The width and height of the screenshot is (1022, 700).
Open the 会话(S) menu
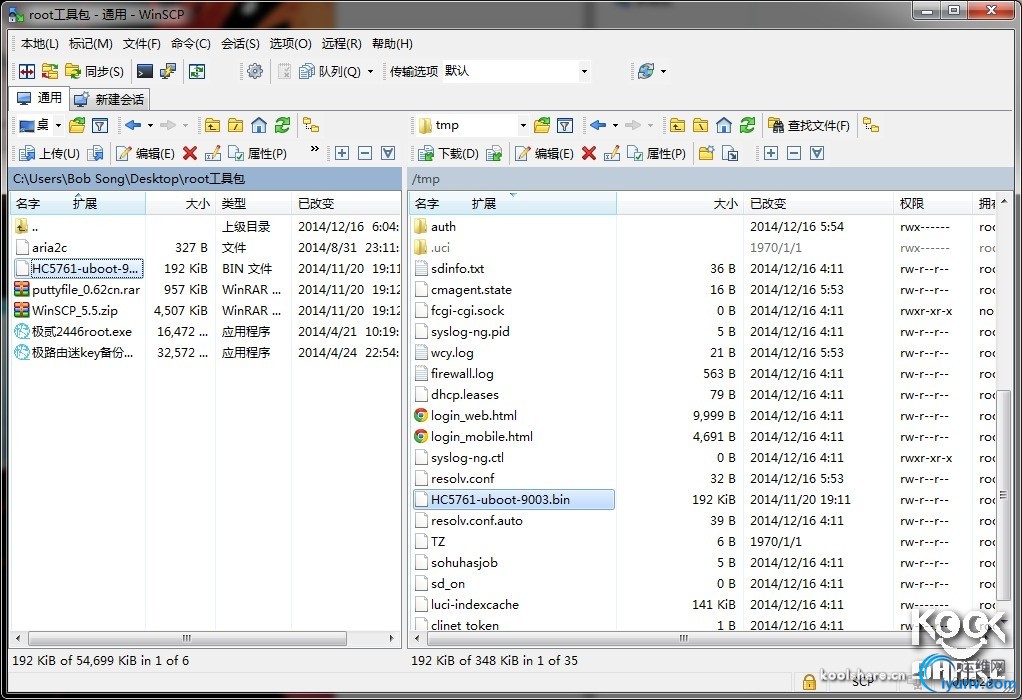click(x=240, y=44)
